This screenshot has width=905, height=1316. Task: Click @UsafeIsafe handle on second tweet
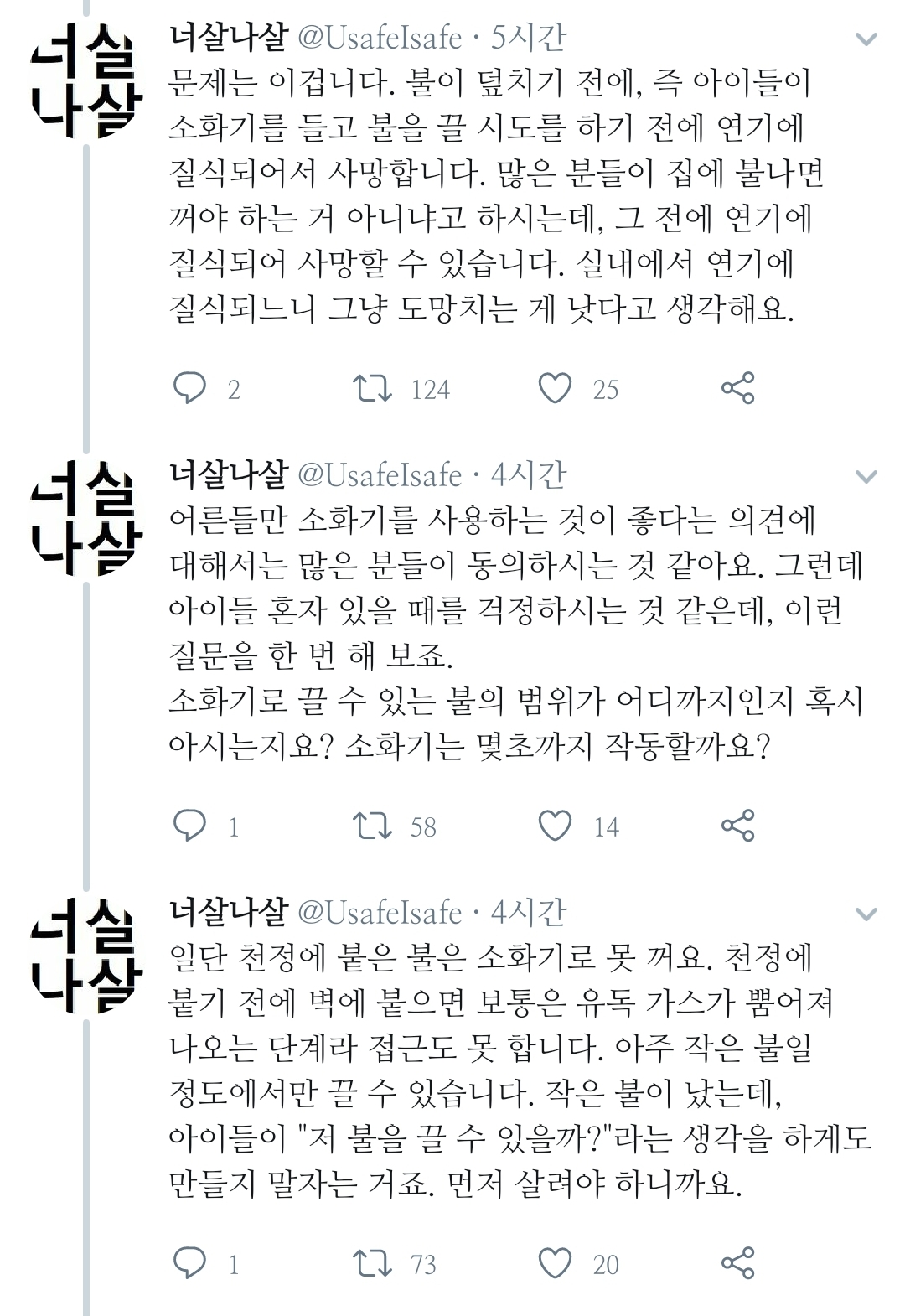click(380, 475)
